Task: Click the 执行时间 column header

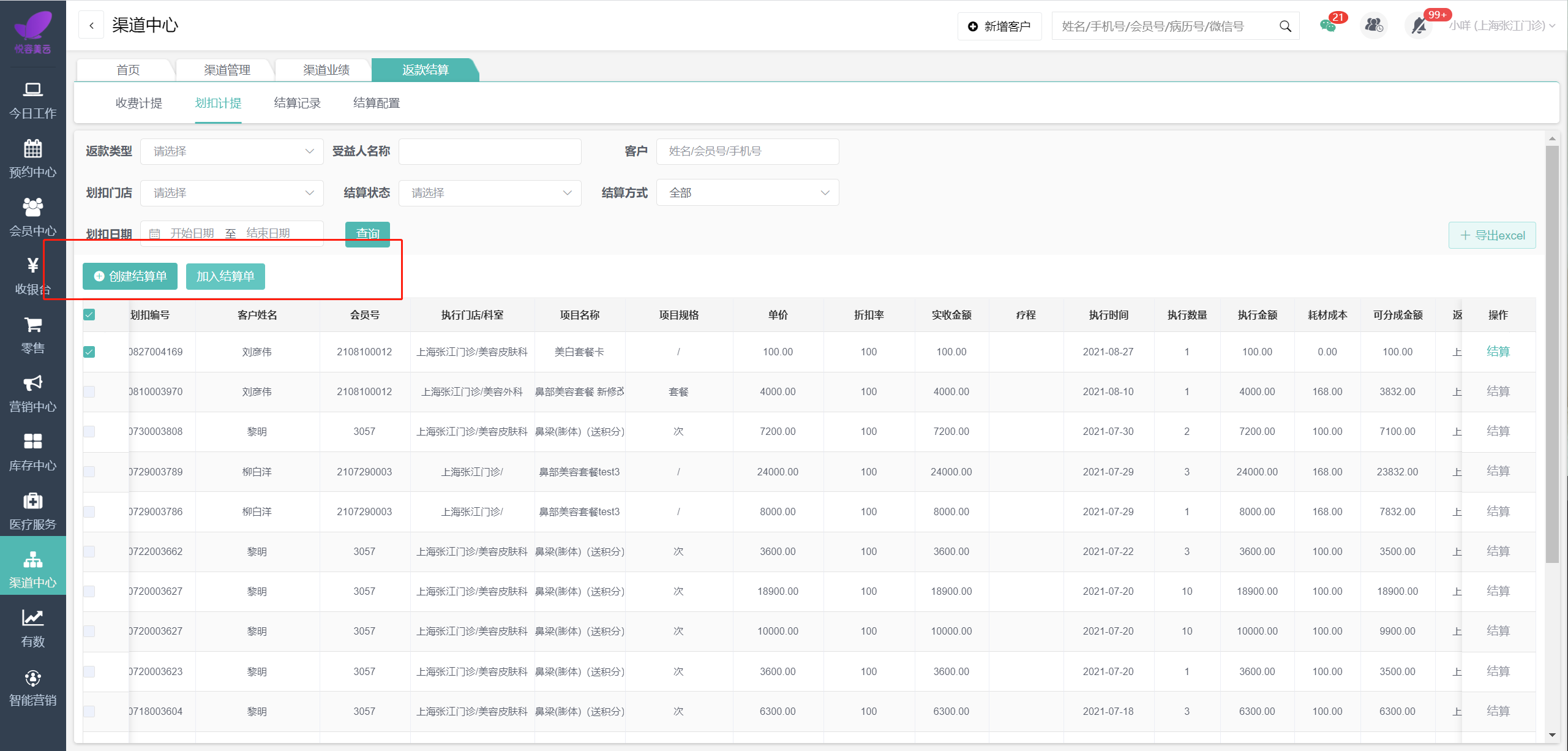Action: pos(1109,315)
